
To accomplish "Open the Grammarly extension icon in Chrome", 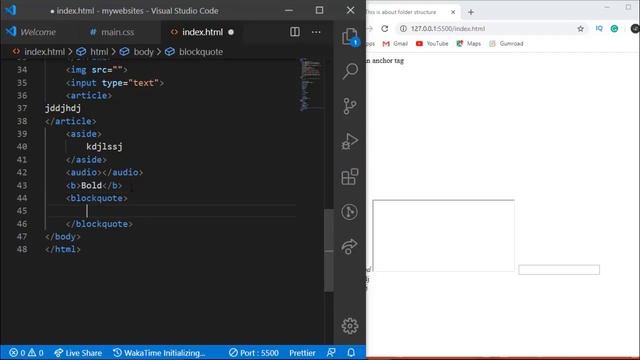I will [614, 29].
